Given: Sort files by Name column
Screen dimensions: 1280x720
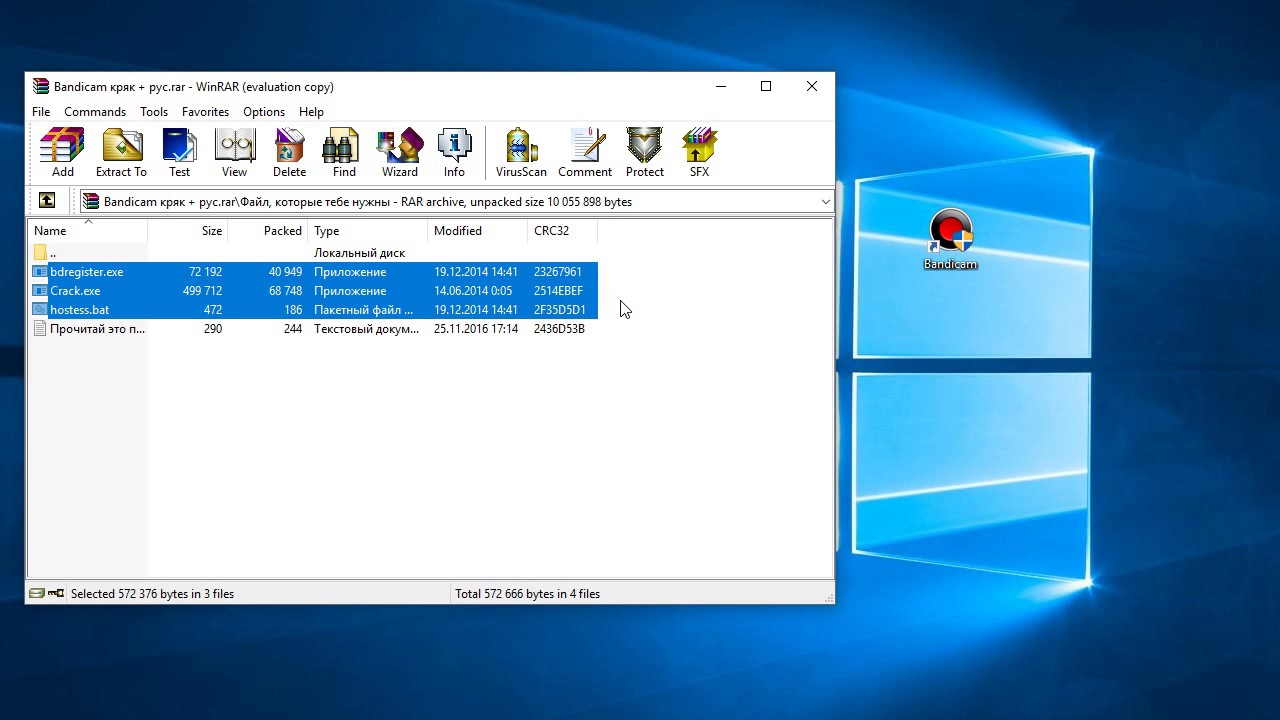Looking at the screenshot, I should click(x=87, y=231).
